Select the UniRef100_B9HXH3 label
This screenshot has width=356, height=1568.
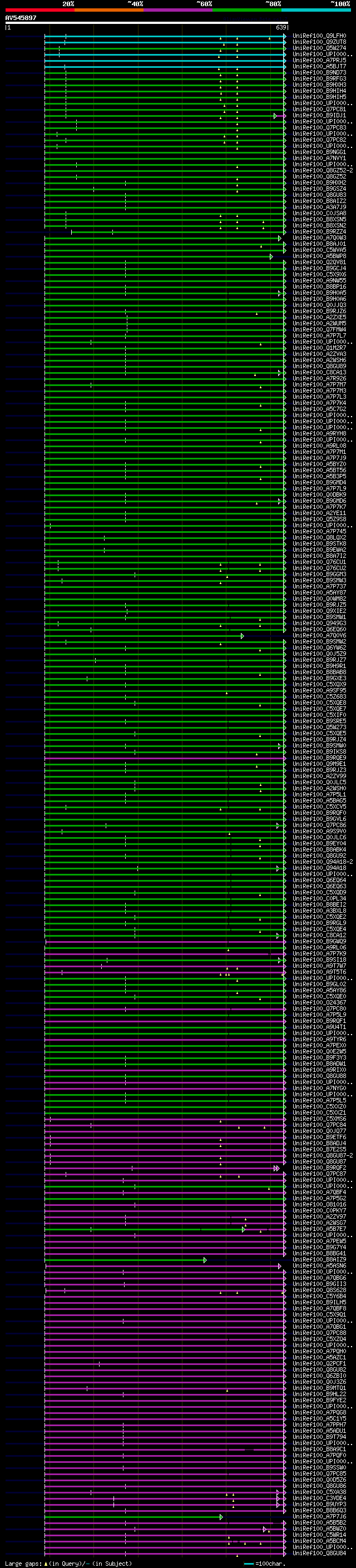coord(319,85)
